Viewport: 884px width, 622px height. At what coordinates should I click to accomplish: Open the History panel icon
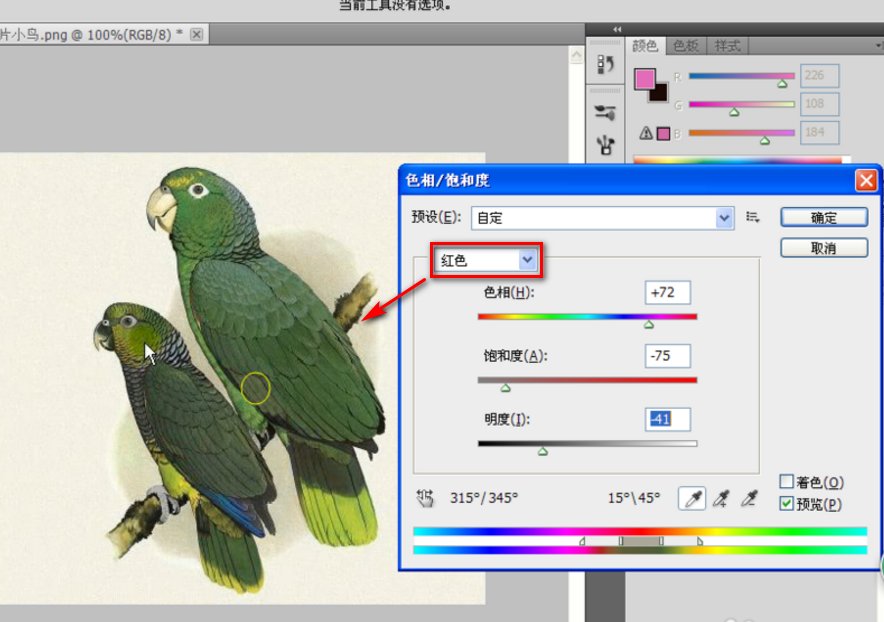[605, 64]
